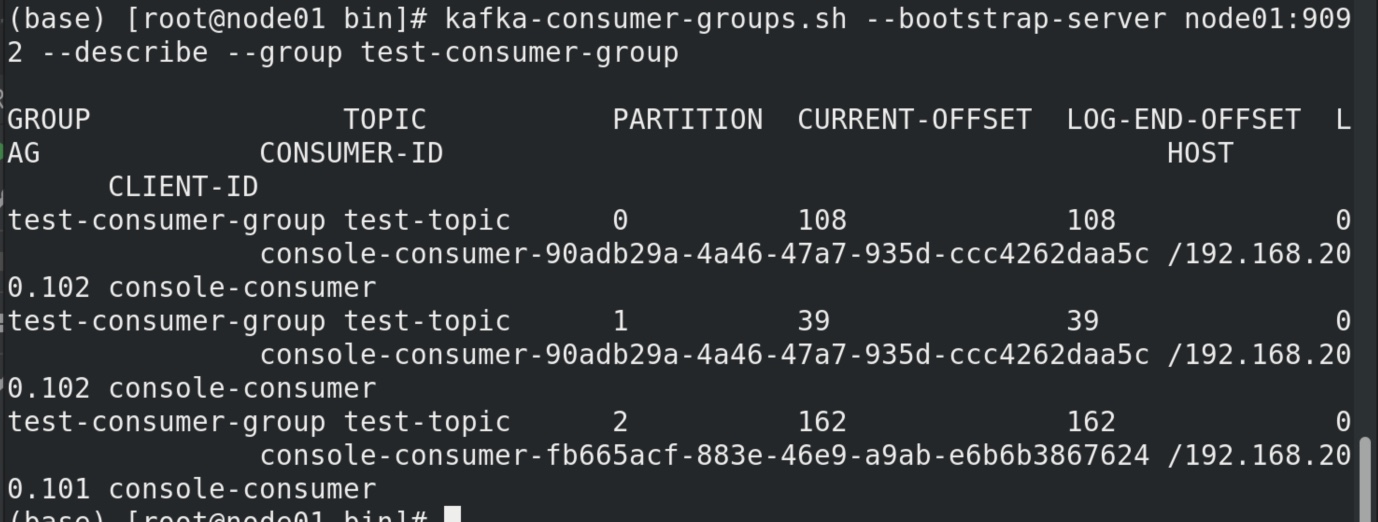Click the cursor block at the prompt
The height and width of the screenshot is (522, 1378).
coord(452,515)
